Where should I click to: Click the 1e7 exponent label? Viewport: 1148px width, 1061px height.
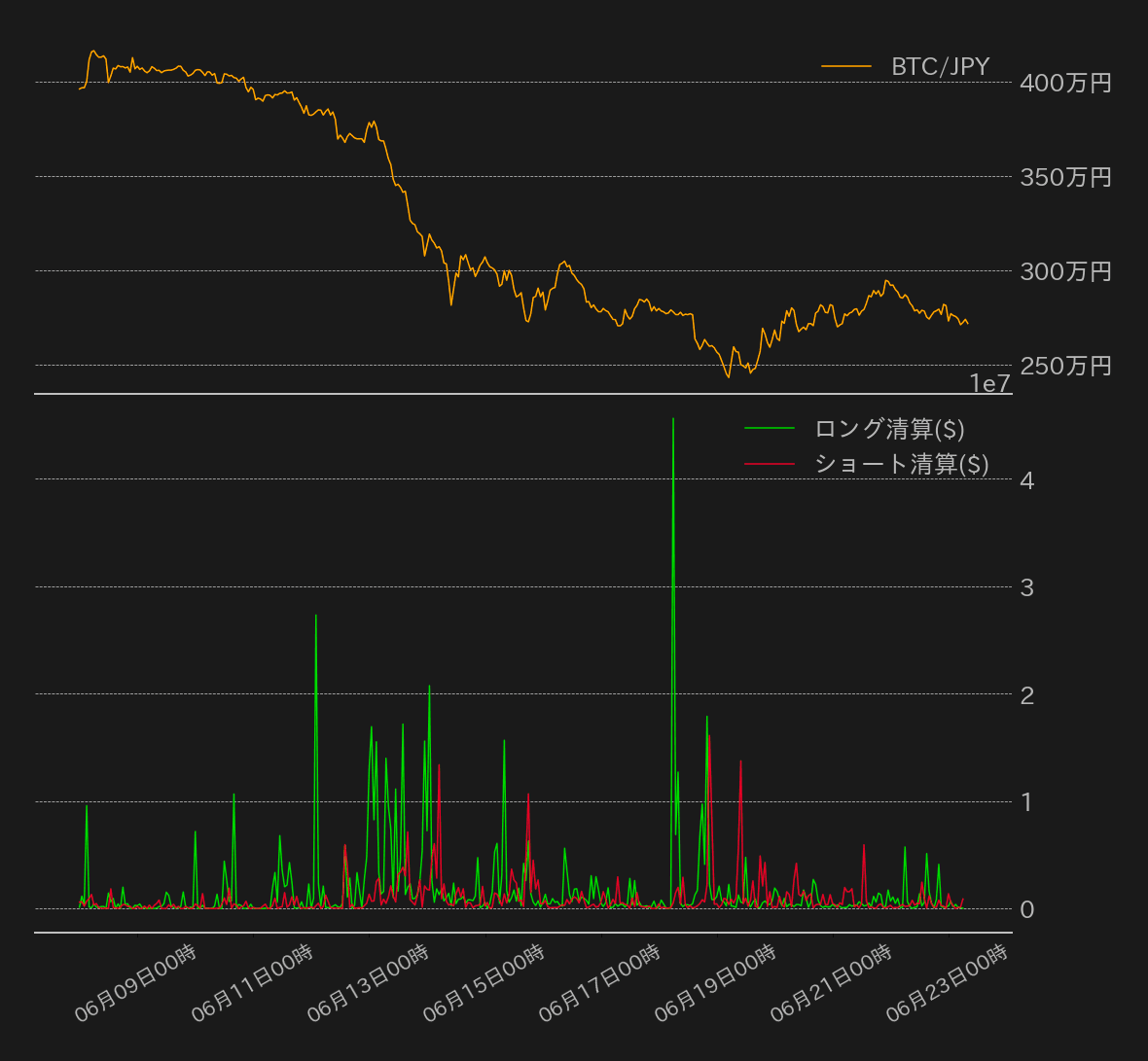[988, 384]
